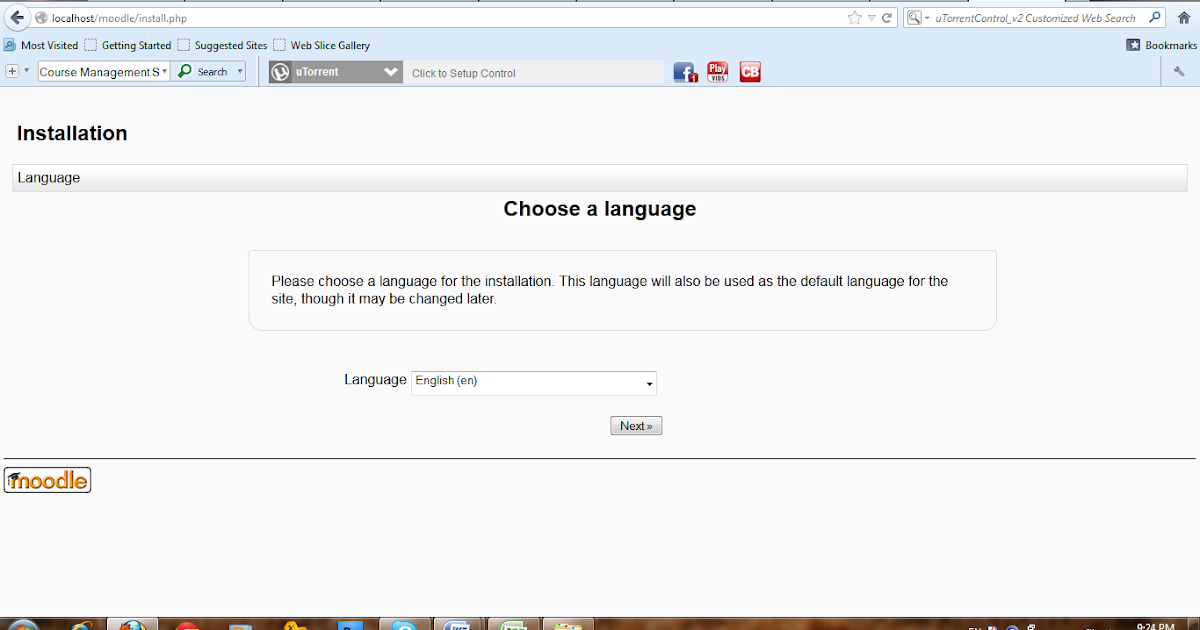The image size is (1200, 630).
Task: Click the Moodle logo at page bottom
Action: [x=47, y=480]
